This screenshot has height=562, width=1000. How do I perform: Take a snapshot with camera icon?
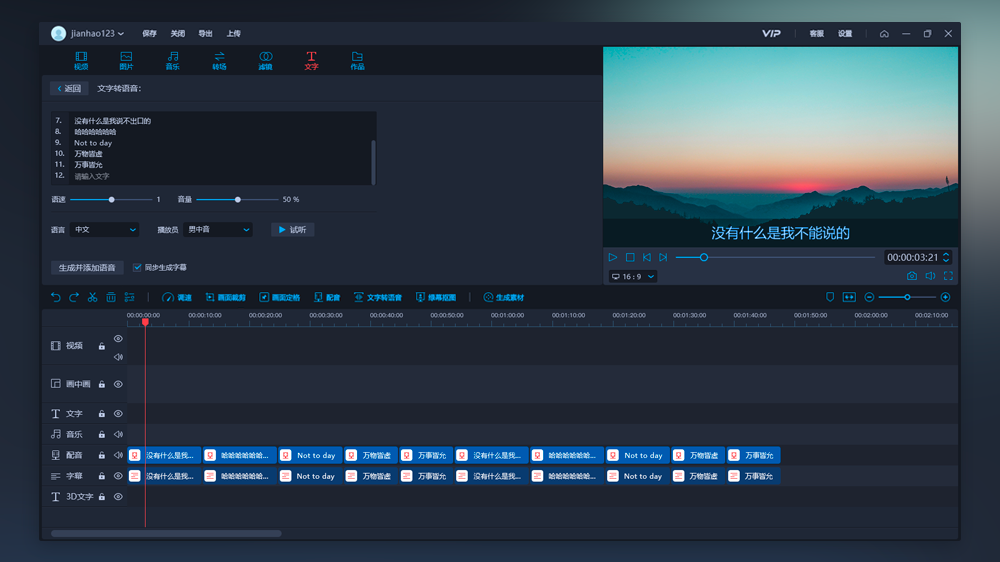[912, 276]
